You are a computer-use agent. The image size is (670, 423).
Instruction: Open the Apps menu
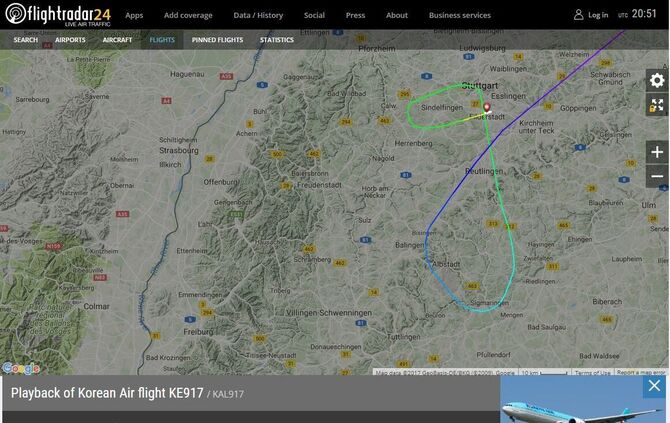134,15
